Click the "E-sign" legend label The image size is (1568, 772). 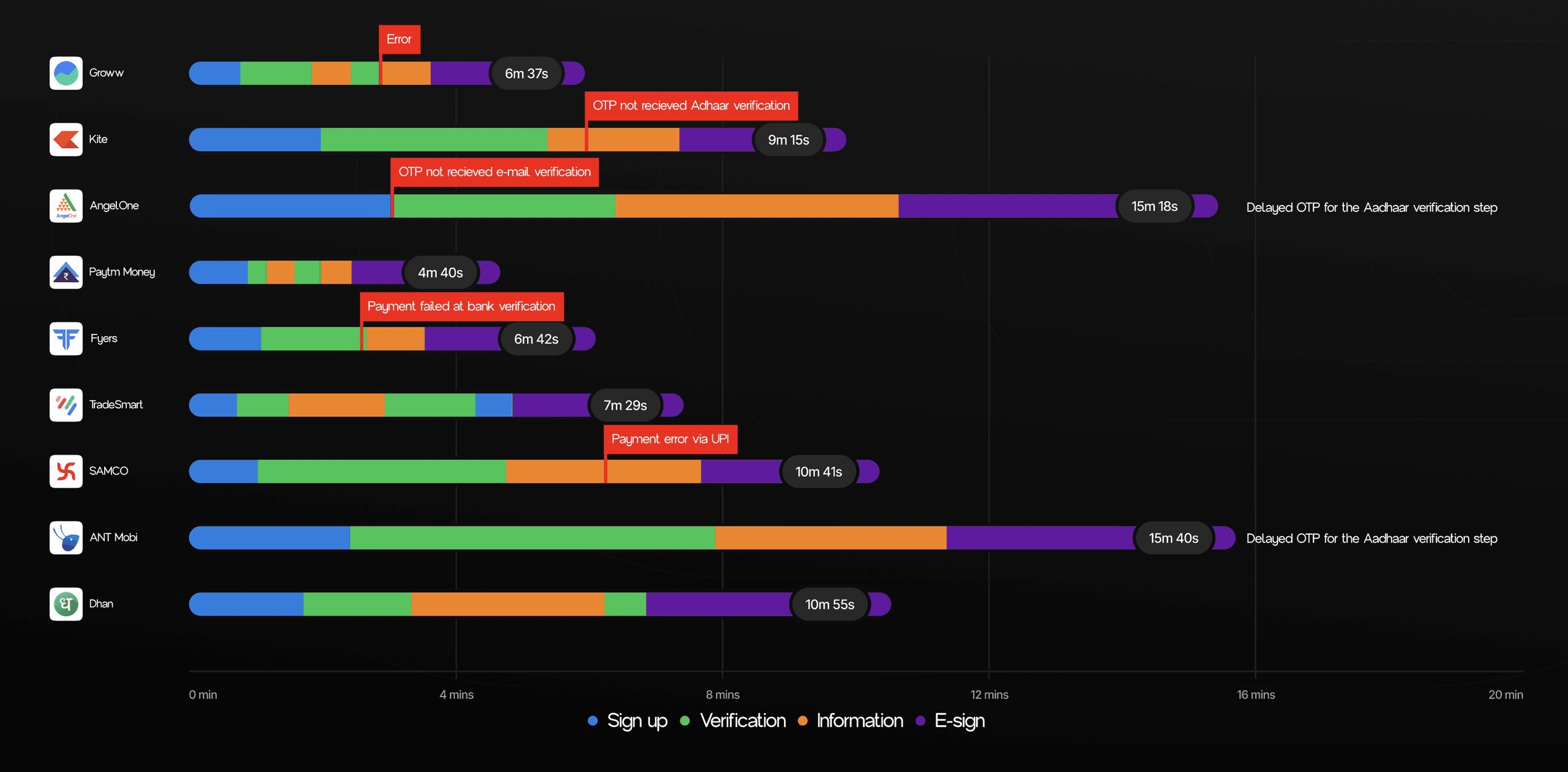(959, 721)
